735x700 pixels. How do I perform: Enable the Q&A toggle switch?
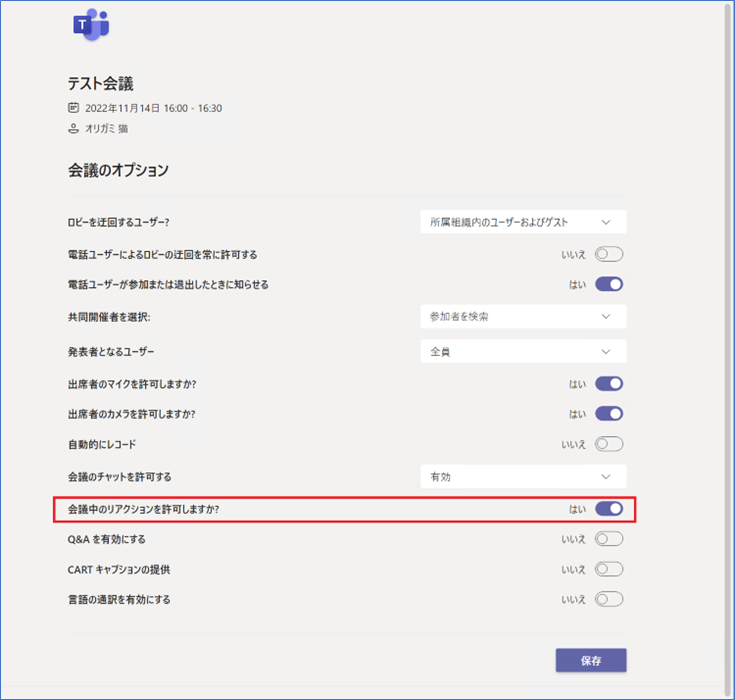pyautogui.click(x=608, y=539)
